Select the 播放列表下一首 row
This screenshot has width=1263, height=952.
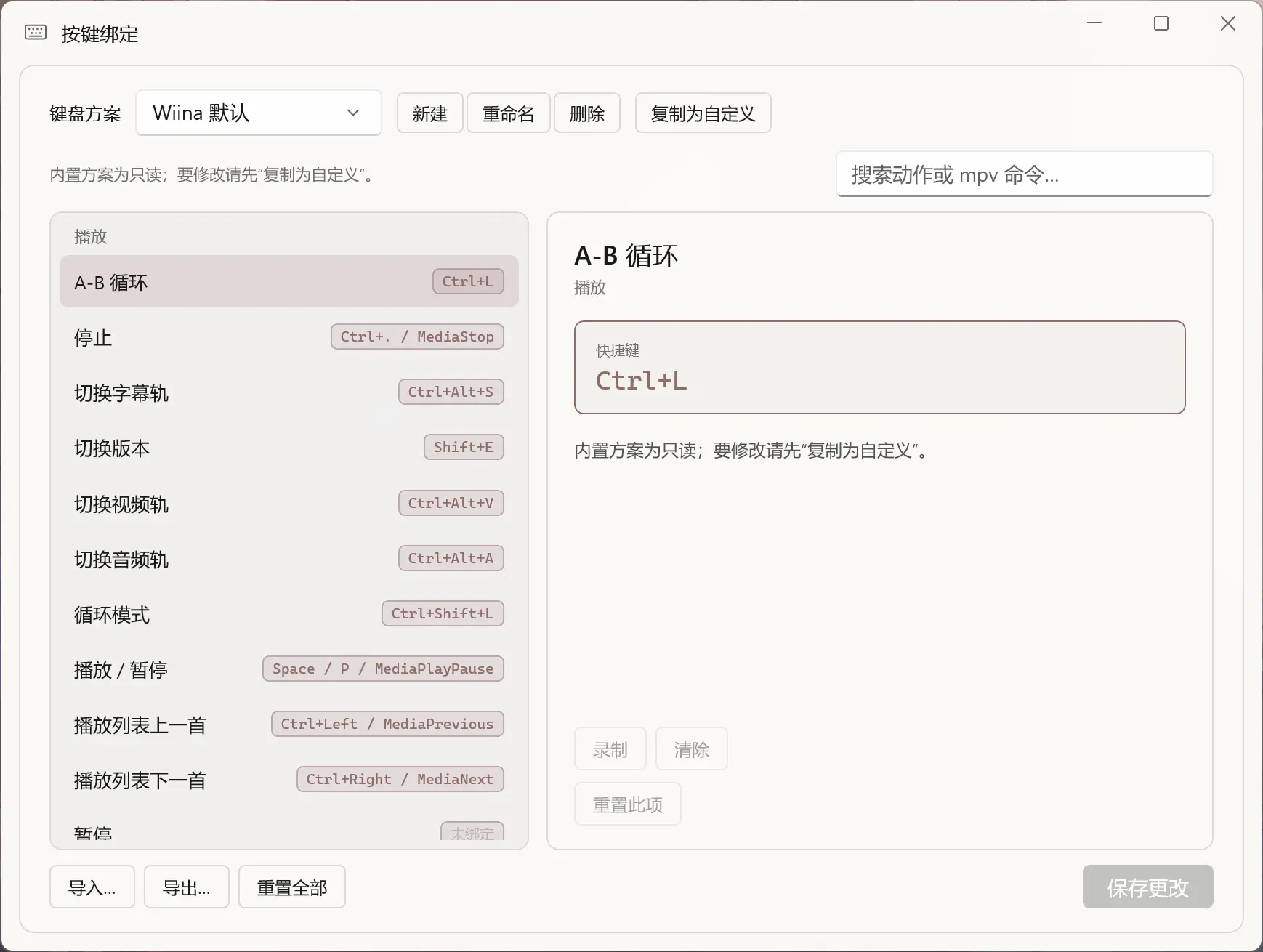click(x=289, y=780)
